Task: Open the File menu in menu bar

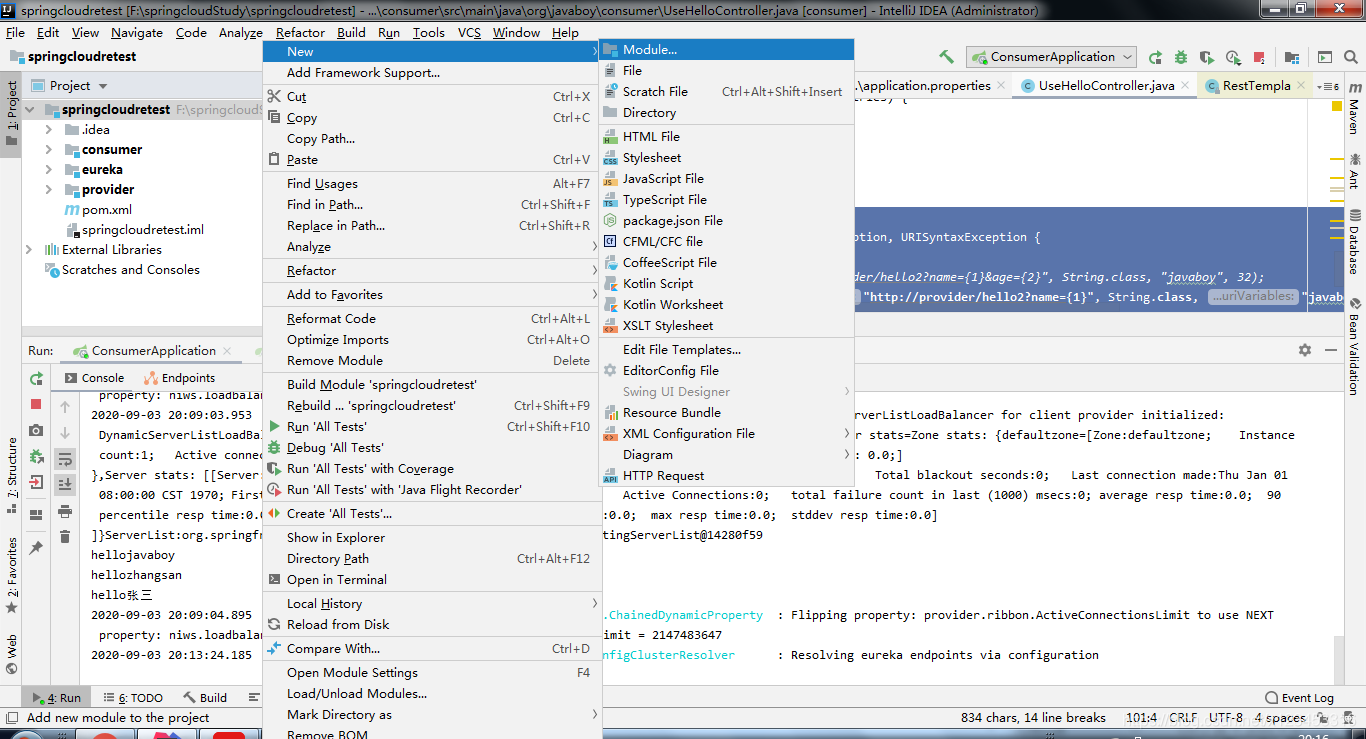Action: coord(15,33)
